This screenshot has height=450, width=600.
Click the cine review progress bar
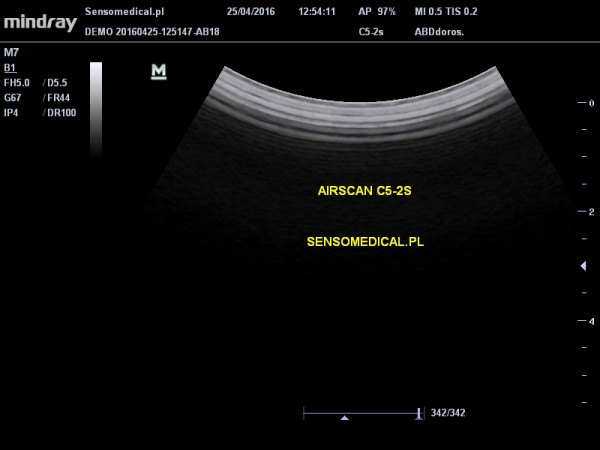click(x=364, y=414)
